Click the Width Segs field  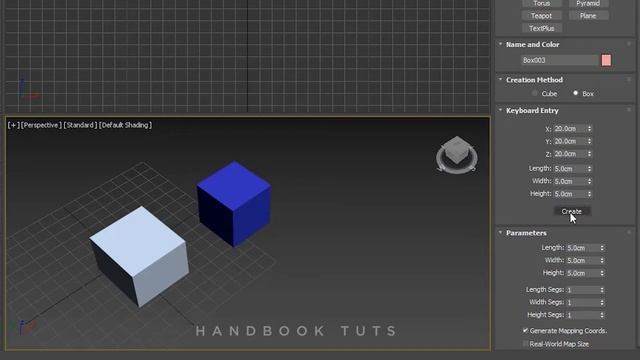point(582,302)
